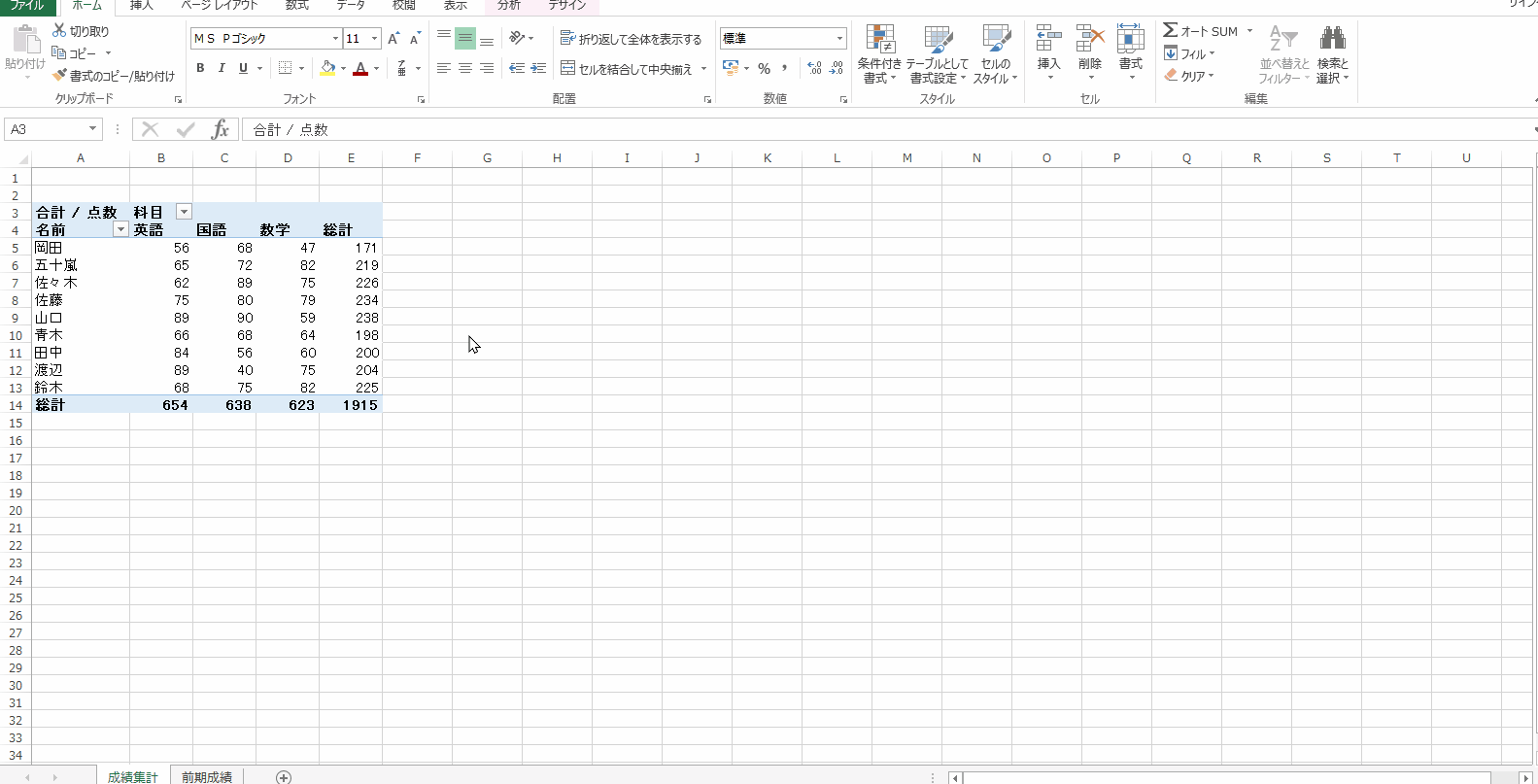Click the クリア (Clear) button
Screen dimensions: 1538x784
pyautogui.click(x=1189, y=76)
